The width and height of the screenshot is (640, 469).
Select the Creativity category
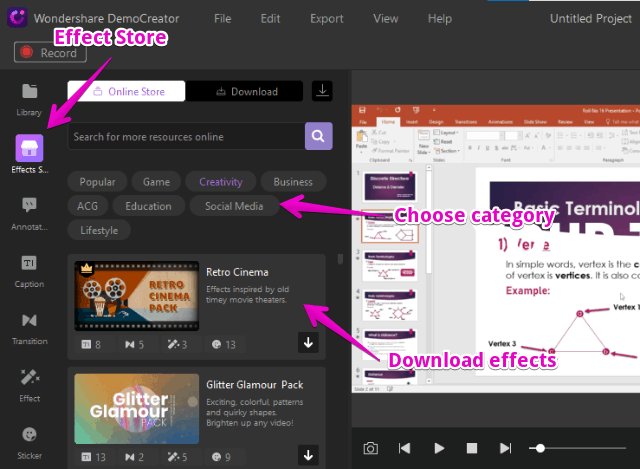pos(221,182)
